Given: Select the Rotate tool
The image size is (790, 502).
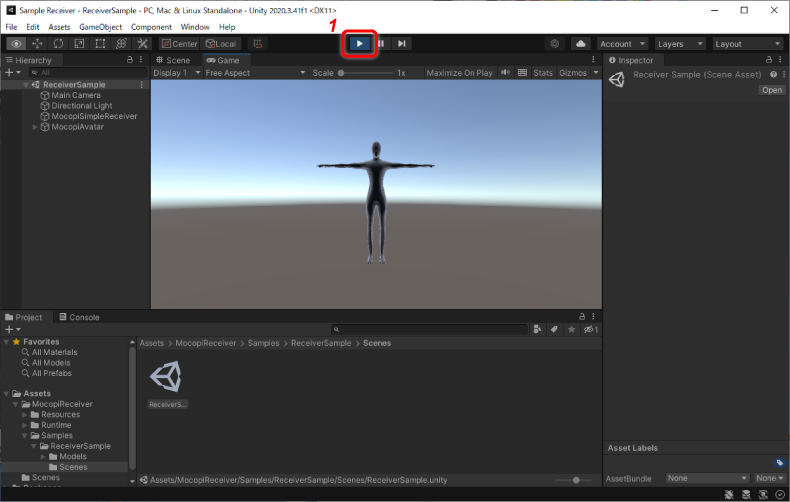Looking at the screenshot, I should (x=58, y=44).
